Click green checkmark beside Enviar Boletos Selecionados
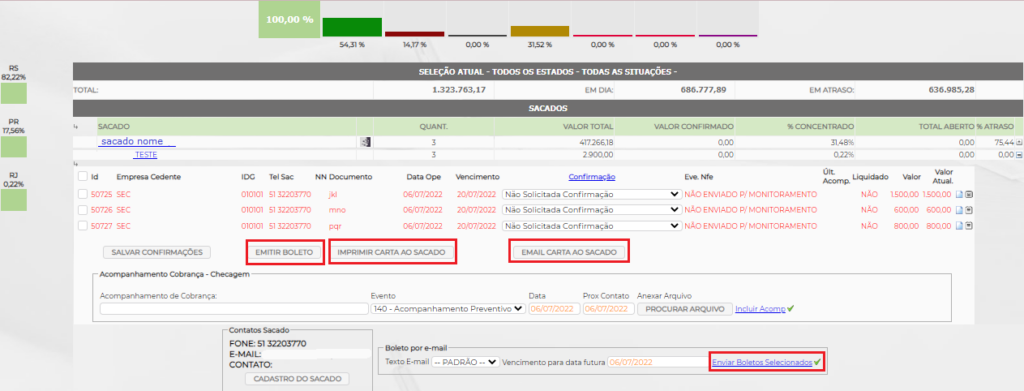The width and height of the screenshot is (1024, 391). [817, 362]
